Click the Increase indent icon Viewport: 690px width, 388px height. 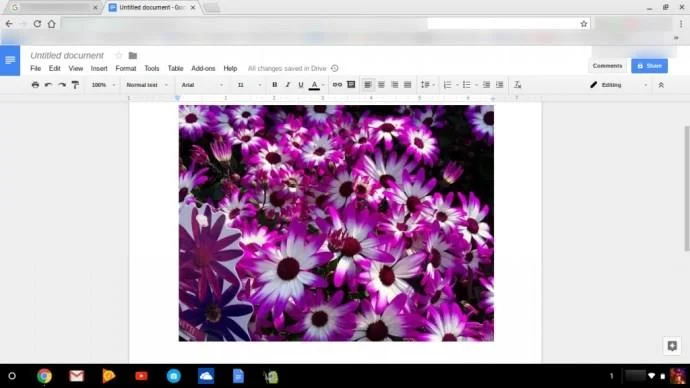(x=499, y=85)
